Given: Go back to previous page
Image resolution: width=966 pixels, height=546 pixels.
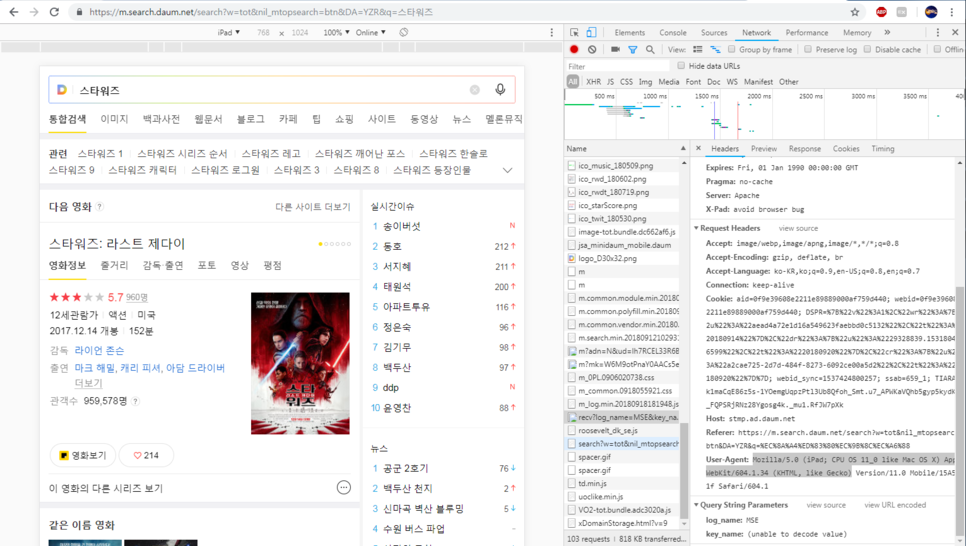Looking at the screenshot, I should (14, 12).
